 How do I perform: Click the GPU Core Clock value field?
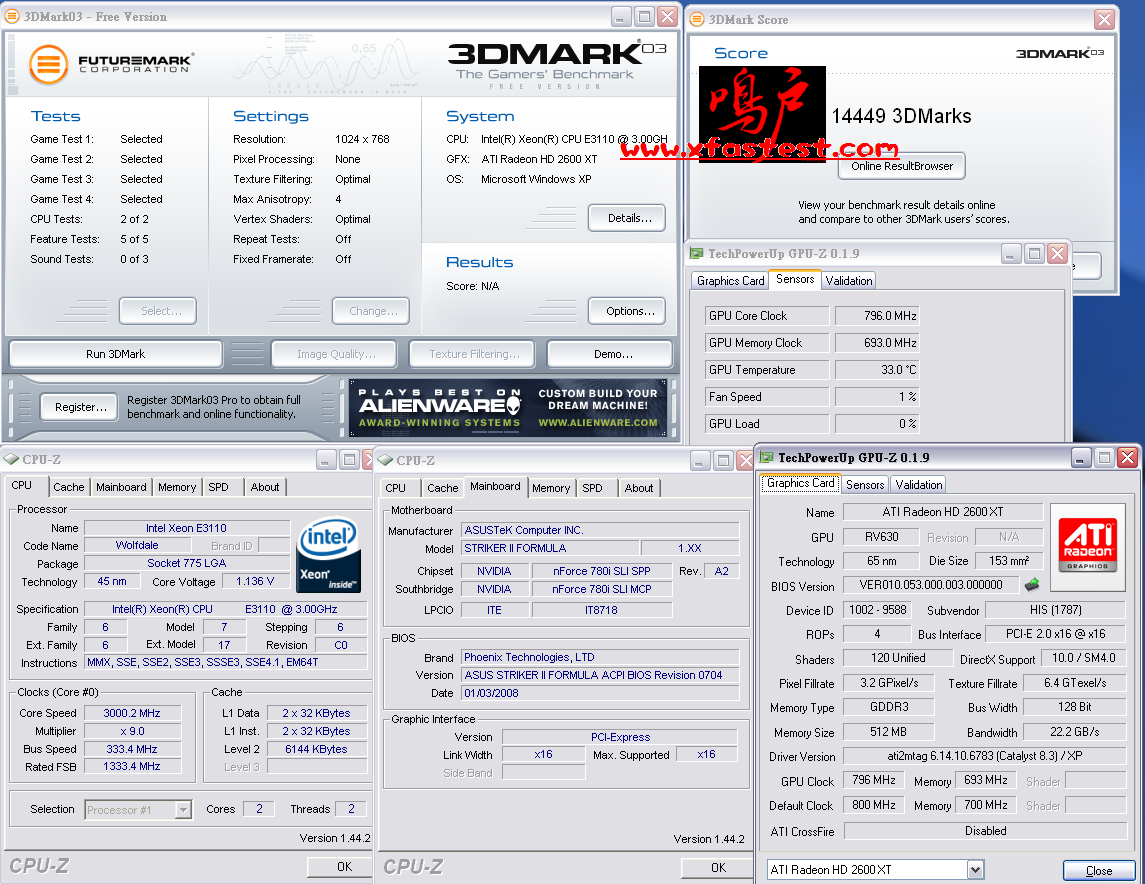[877, 316]
